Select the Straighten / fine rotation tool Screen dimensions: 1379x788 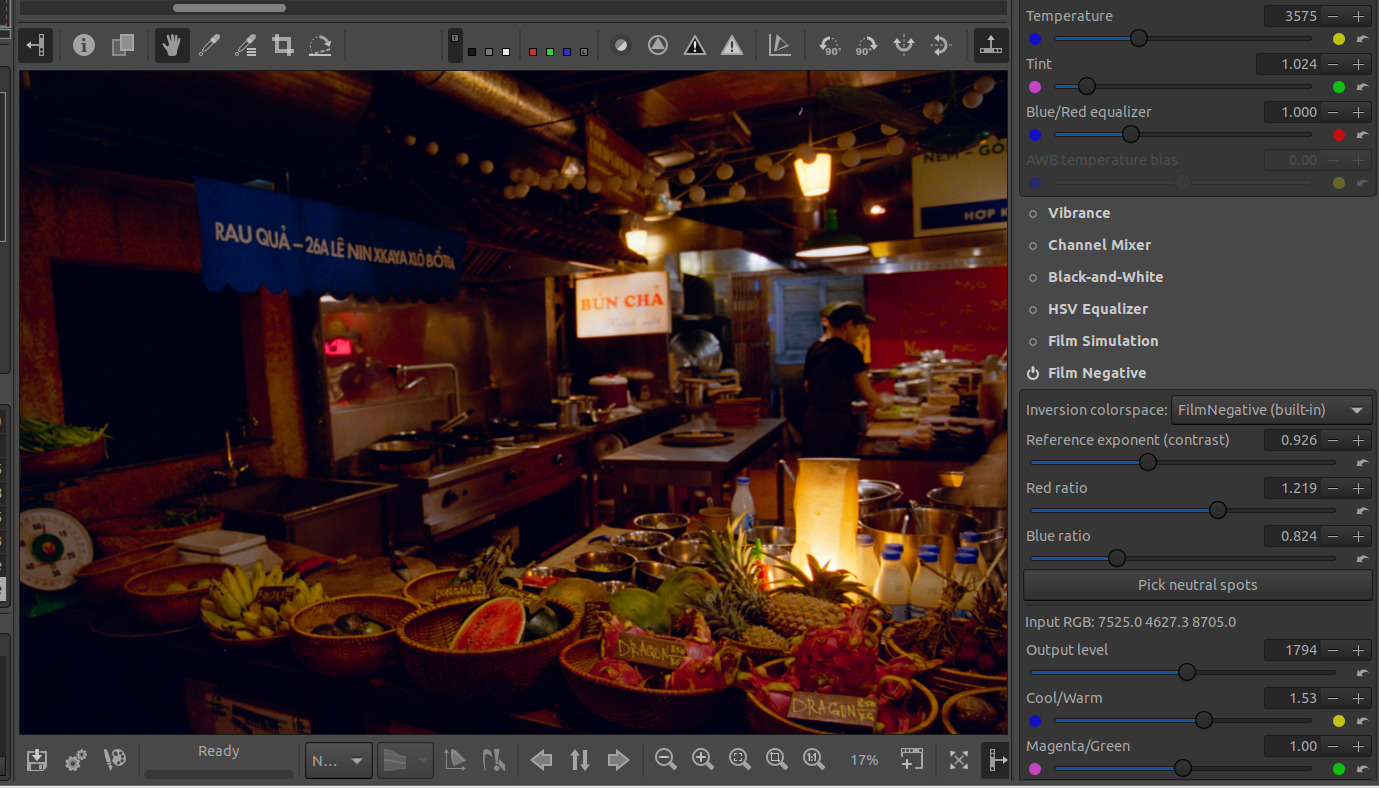point(320,45)
